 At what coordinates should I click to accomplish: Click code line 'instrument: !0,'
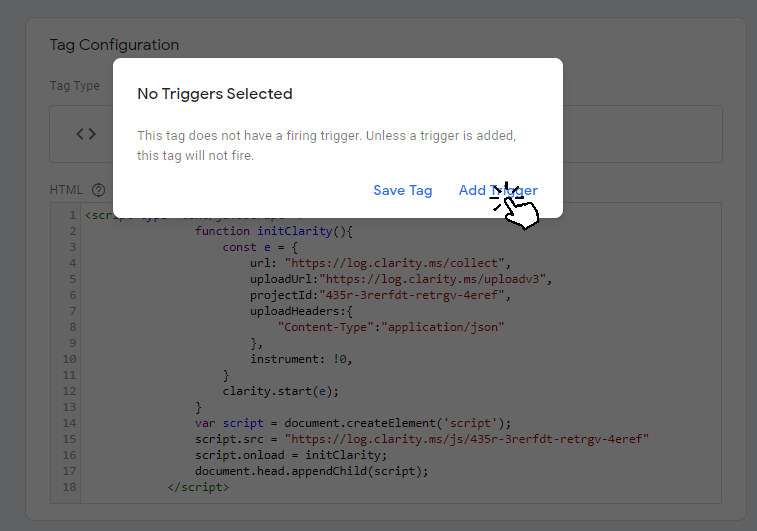301,359
